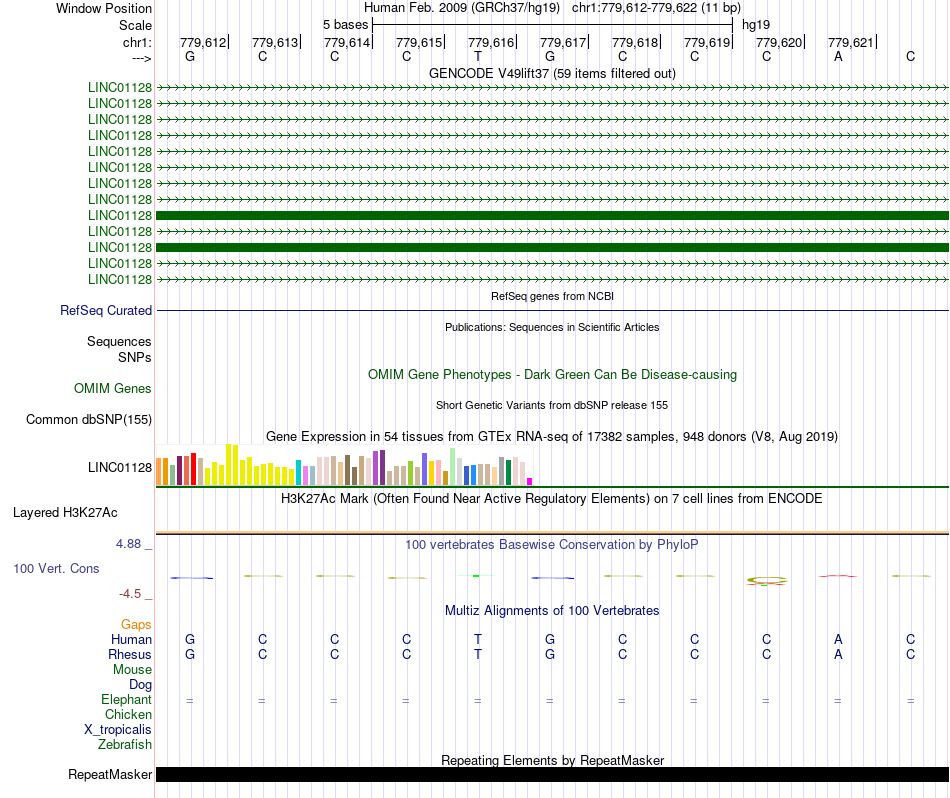950x798 pixels.
Task: Select the Dog alignment row label
Action: coord(140,685)
